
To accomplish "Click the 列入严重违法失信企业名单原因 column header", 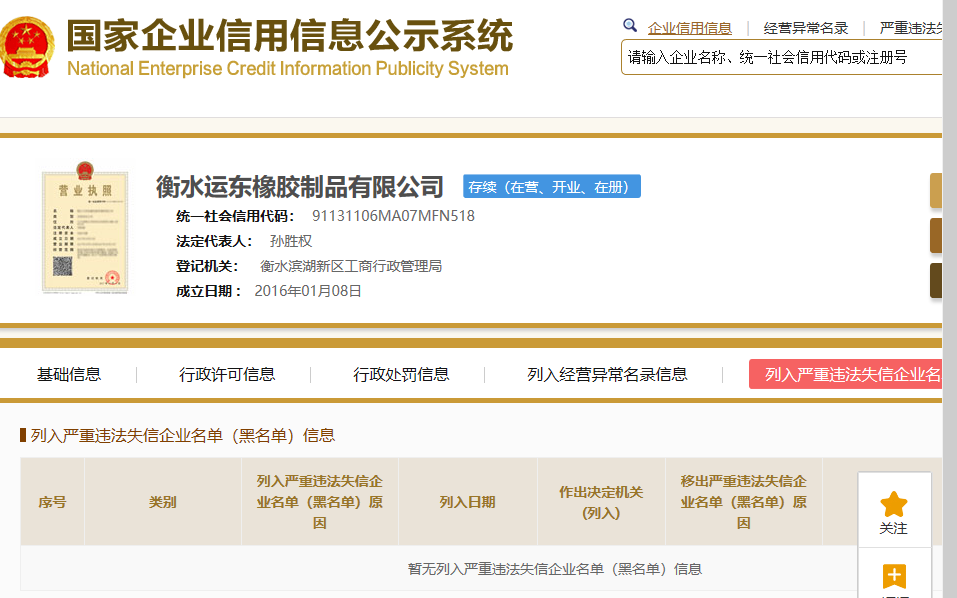I will [x=320, y=502].
